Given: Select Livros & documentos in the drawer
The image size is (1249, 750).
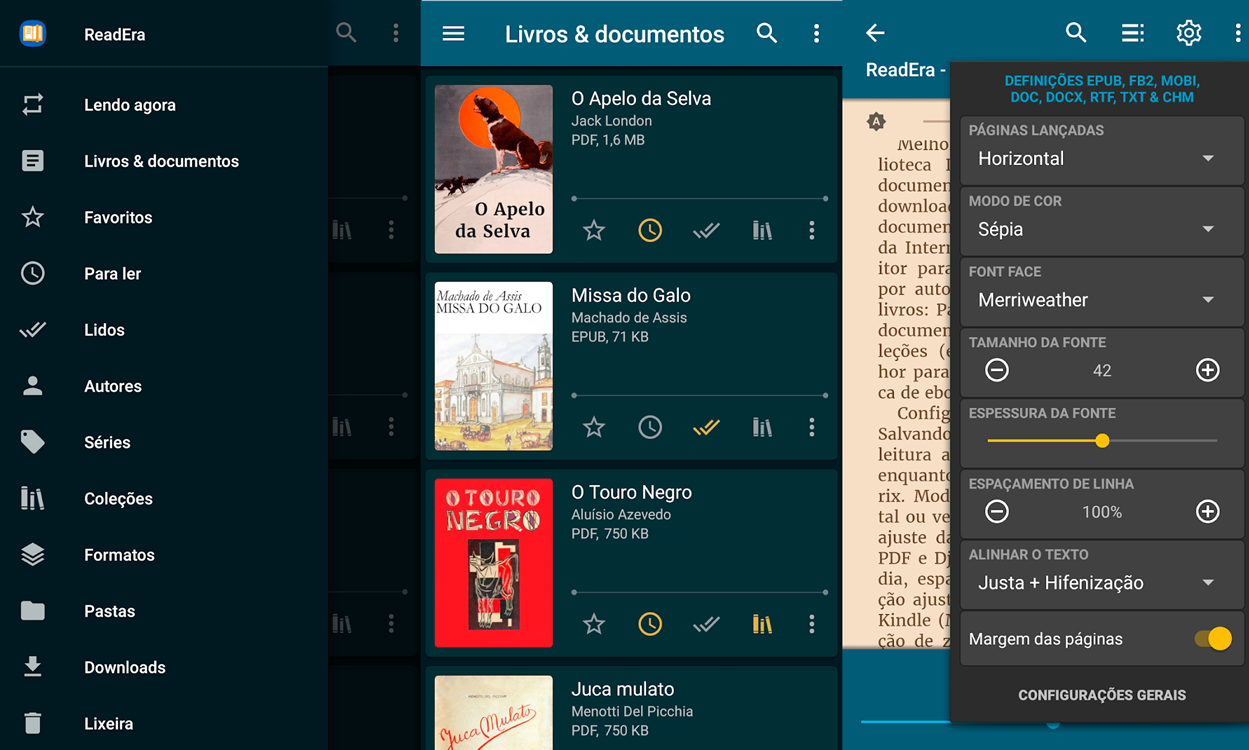Looking at the screenshot, I should pos(164,161).
